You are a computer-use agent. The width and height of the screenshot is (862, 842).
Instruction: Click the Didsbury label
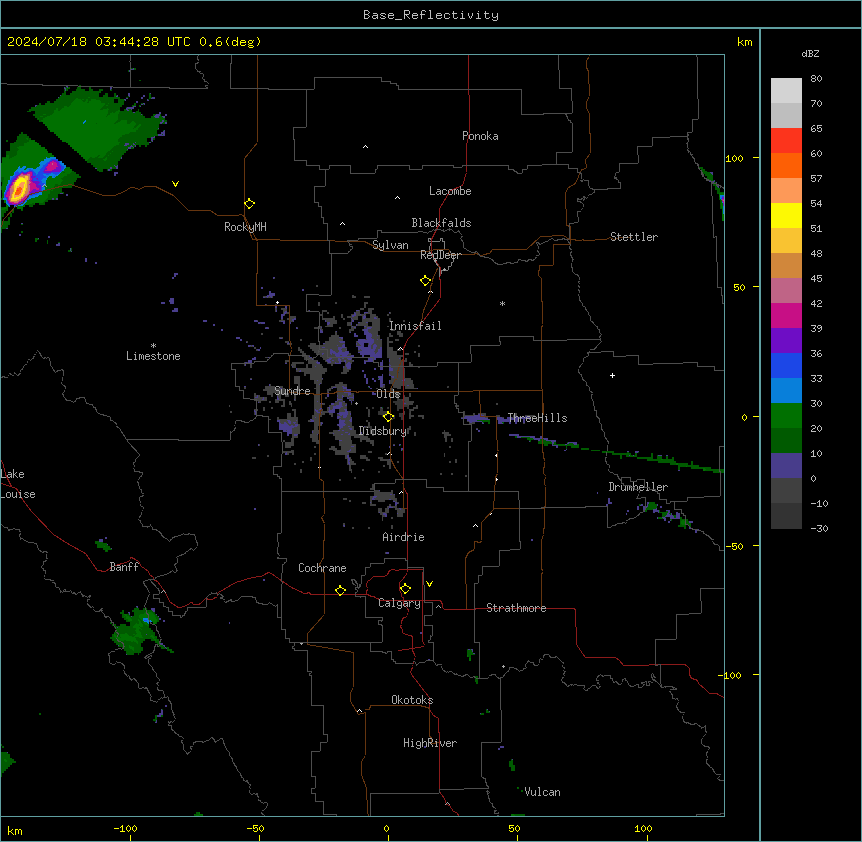pyautogui.click(x=382, y=431)
